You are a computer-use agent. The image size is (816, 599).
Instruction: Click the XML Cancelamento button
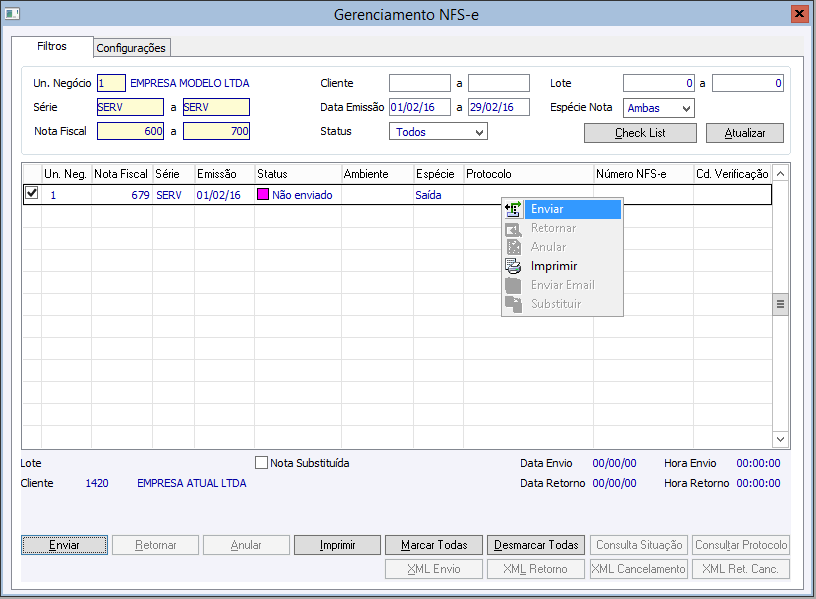pos(639,569)
